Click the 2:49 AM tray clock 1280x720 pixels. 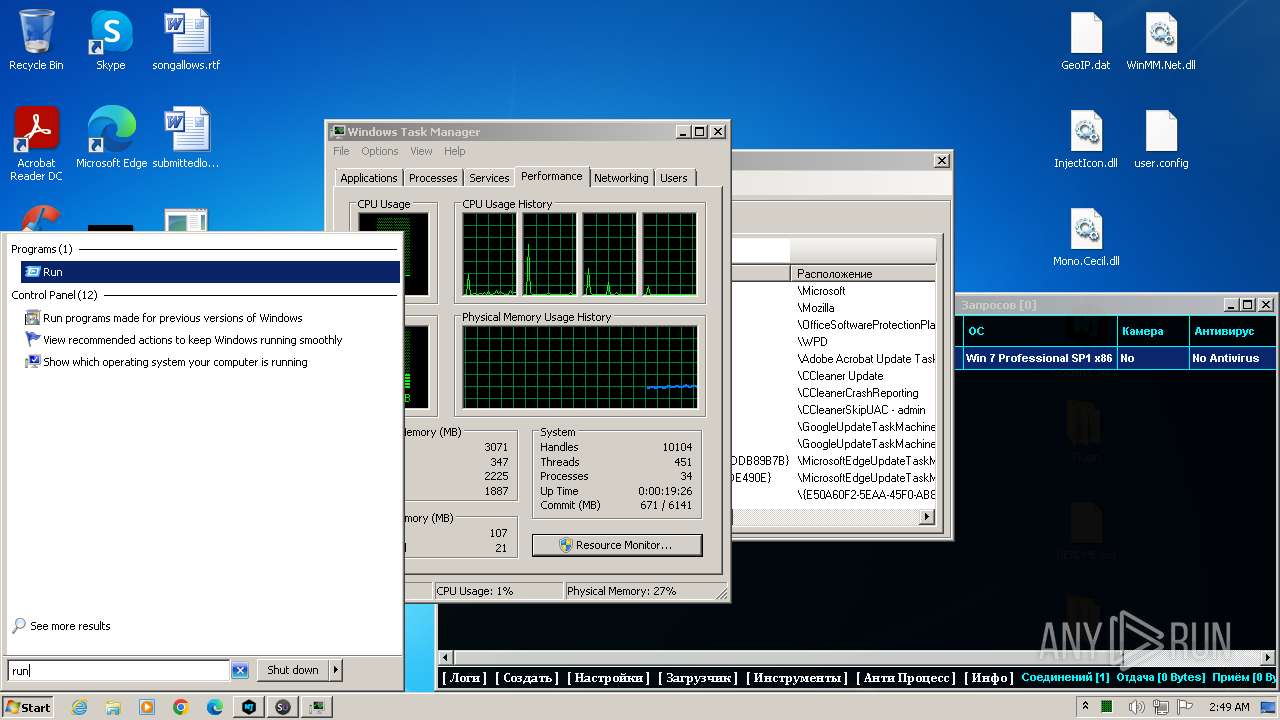(x=1228, y=707)
